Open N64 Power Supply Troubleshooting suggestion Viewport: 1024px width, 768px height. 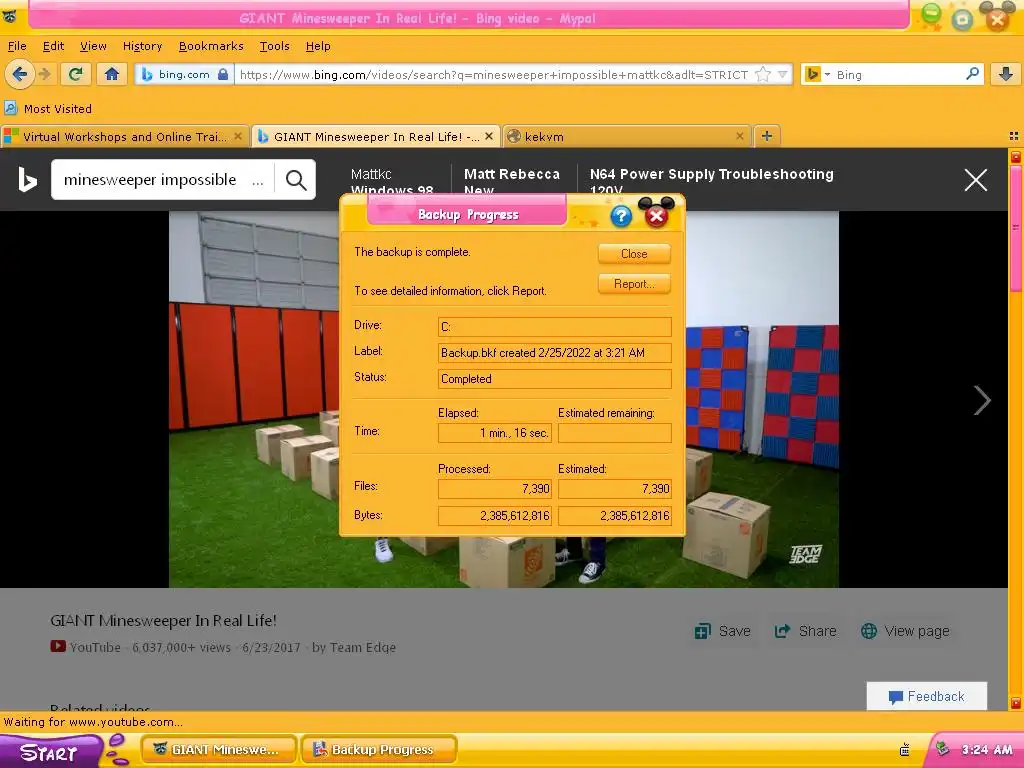click(x=712, y=182)
